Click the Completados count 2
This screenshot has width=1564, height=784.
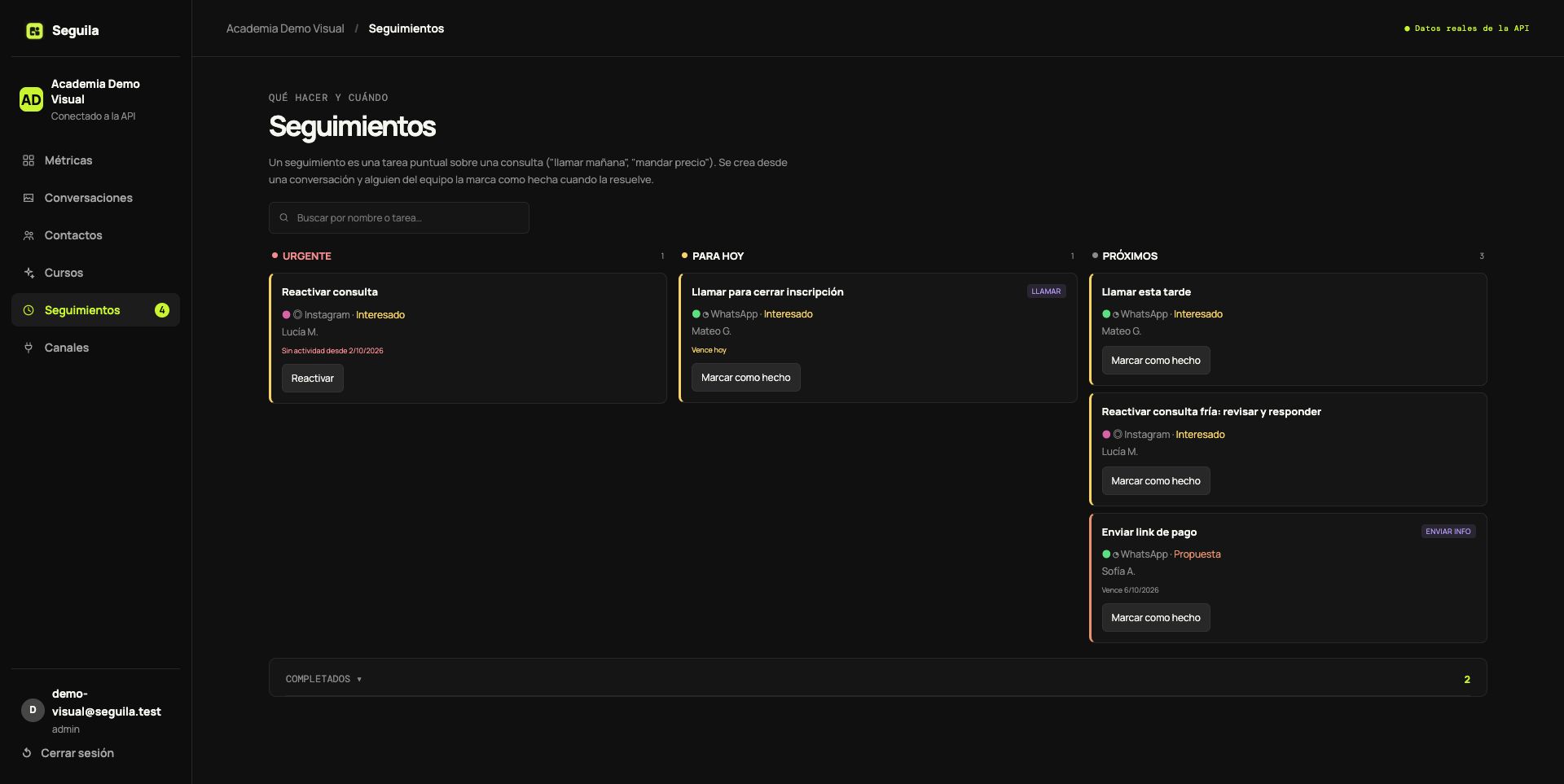[1467, 679]
